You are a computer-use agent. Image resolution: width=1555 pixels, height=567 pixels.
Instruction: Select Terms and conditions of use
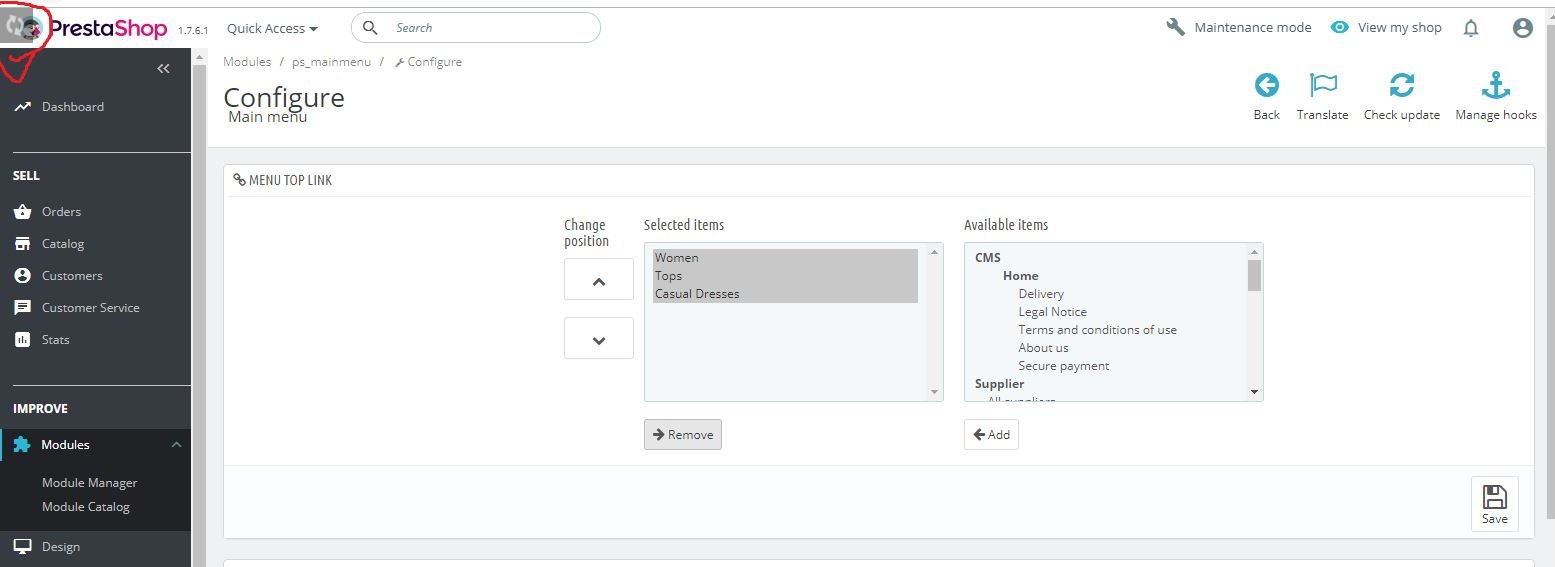pyautogui.click(x=1097, y=330)
